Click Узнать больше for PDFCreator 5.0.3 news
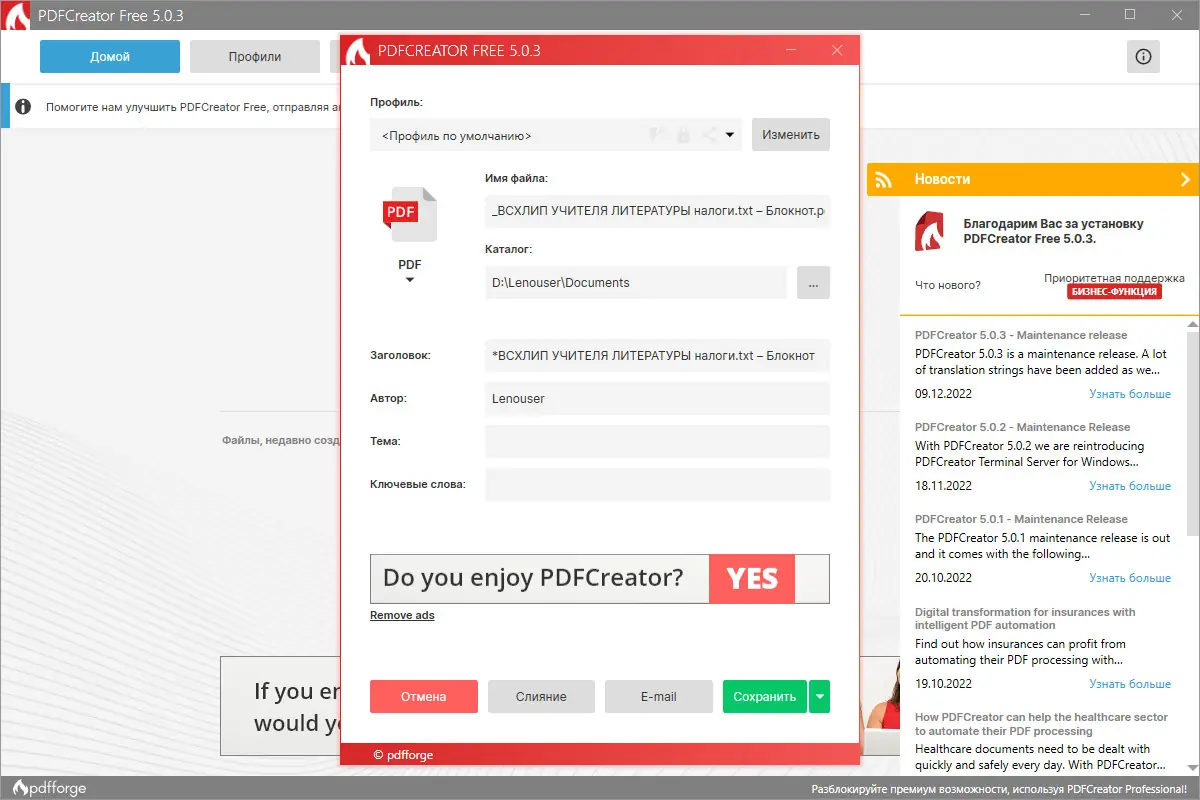 coord(1130,394)
